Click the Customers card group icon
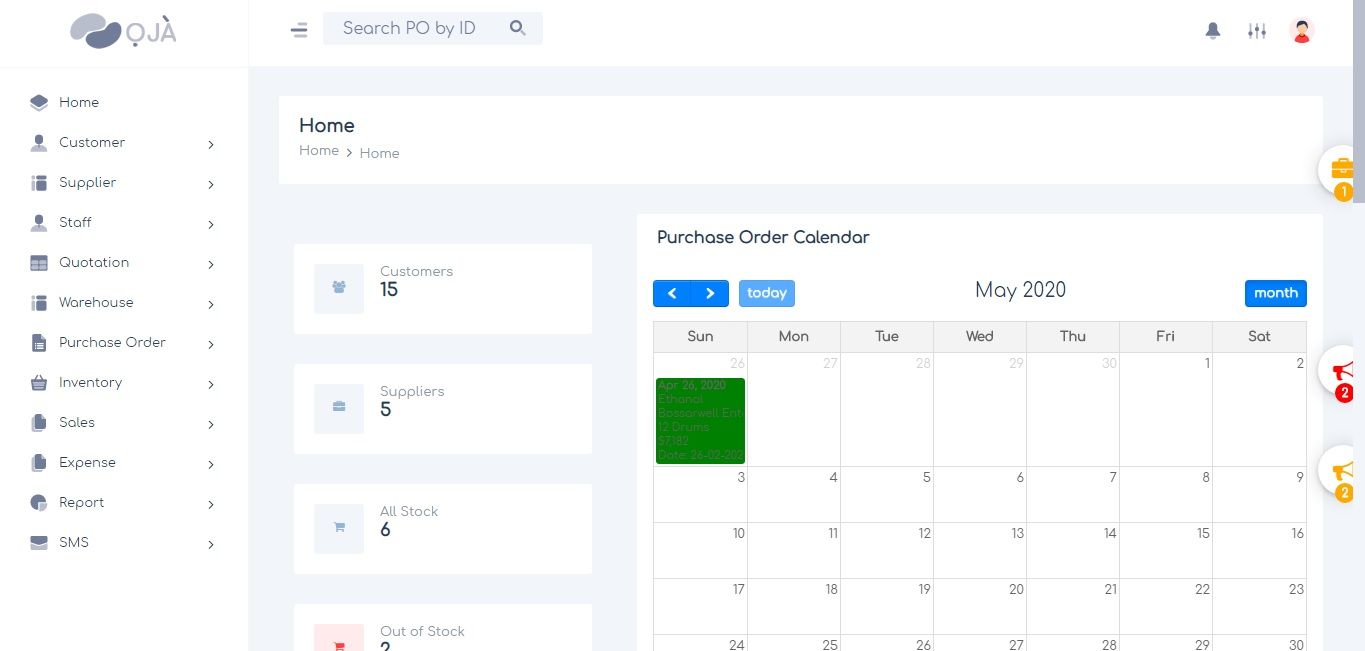Image resolution: width=1365 pixels, height=651 pixels. 339,288
